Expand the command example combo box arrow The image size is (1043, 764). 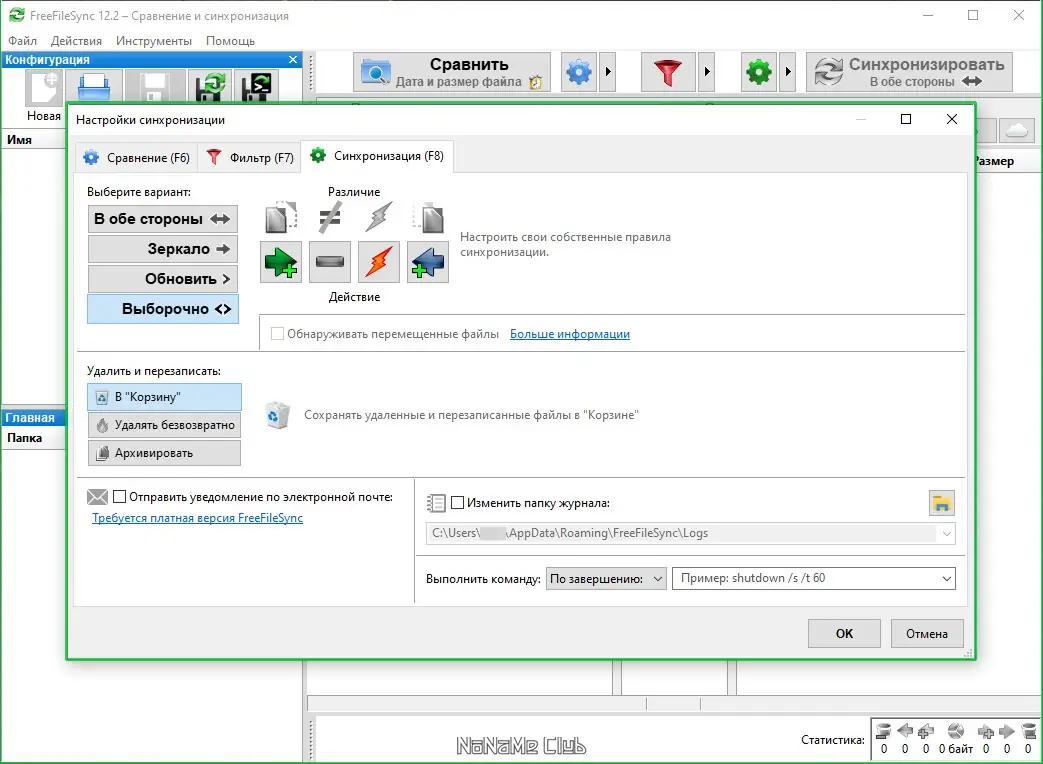(x=946, y=578)
